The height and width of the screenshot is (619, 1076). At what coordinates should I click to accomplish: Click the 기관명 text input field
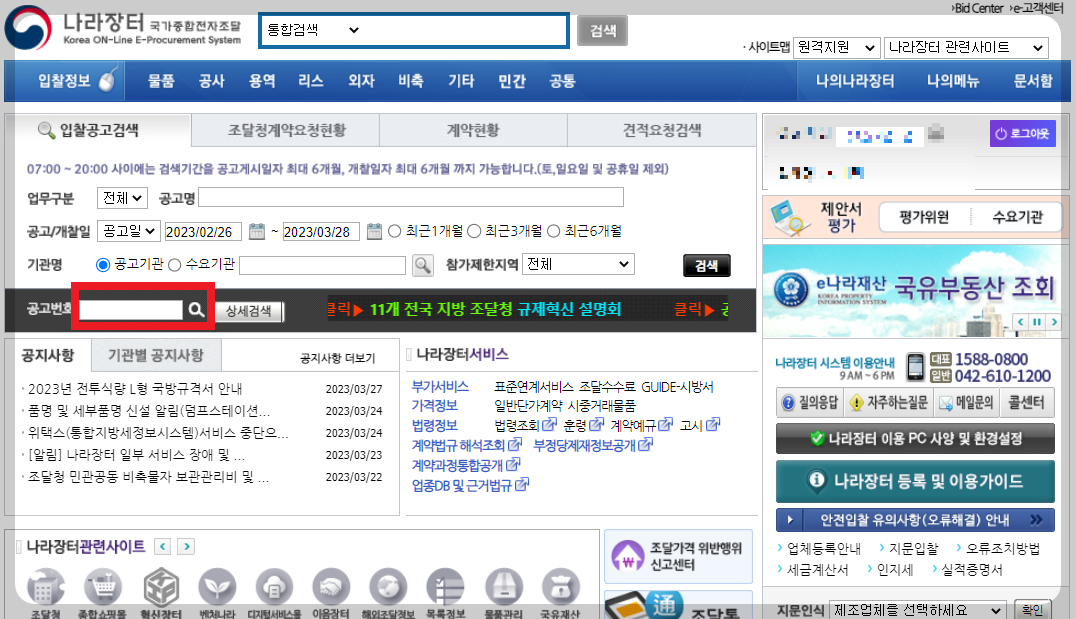pyautogui.click(x=323, y=265)
